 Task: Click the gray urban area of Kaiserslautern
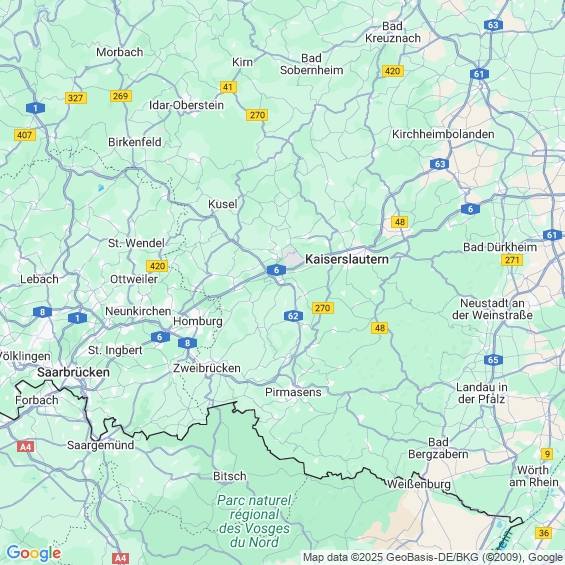293,257
